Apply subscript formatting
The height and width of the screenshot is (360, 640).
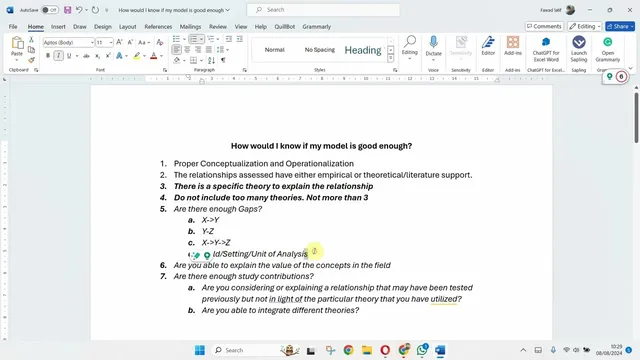click(x=97, y=56)
